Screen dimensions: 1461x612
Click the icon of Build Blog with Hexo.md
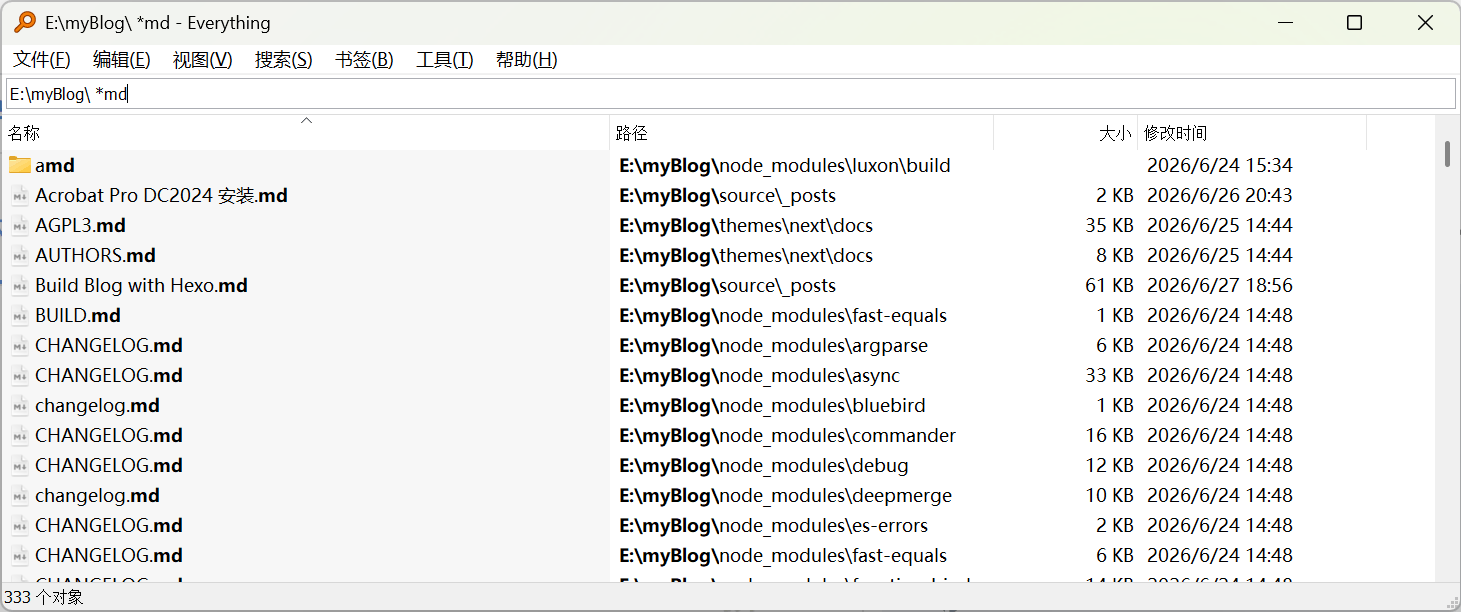[x=20, y=285]
